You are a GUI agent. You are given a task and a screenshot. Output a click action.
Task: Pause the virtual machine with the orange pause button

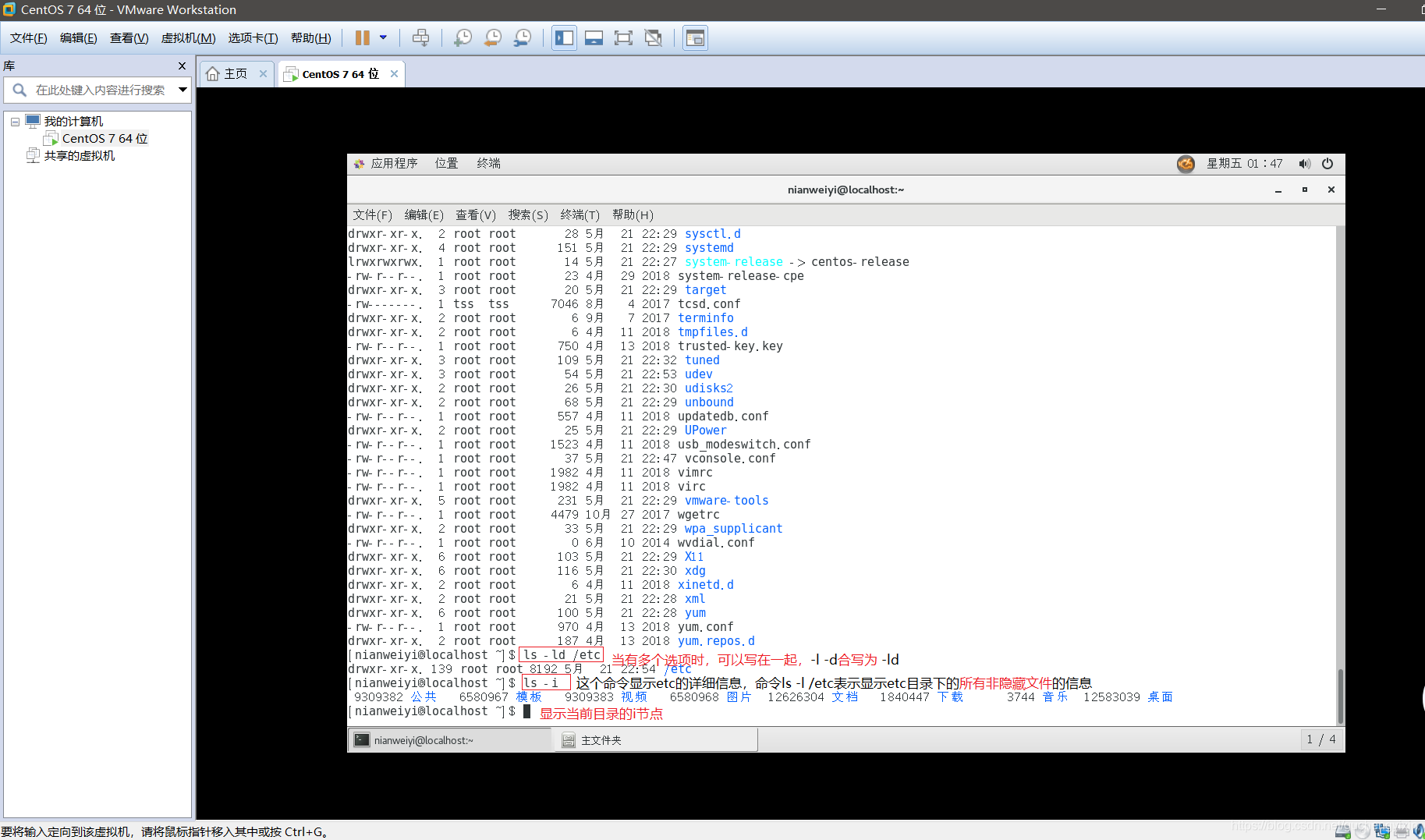(363, 37)
